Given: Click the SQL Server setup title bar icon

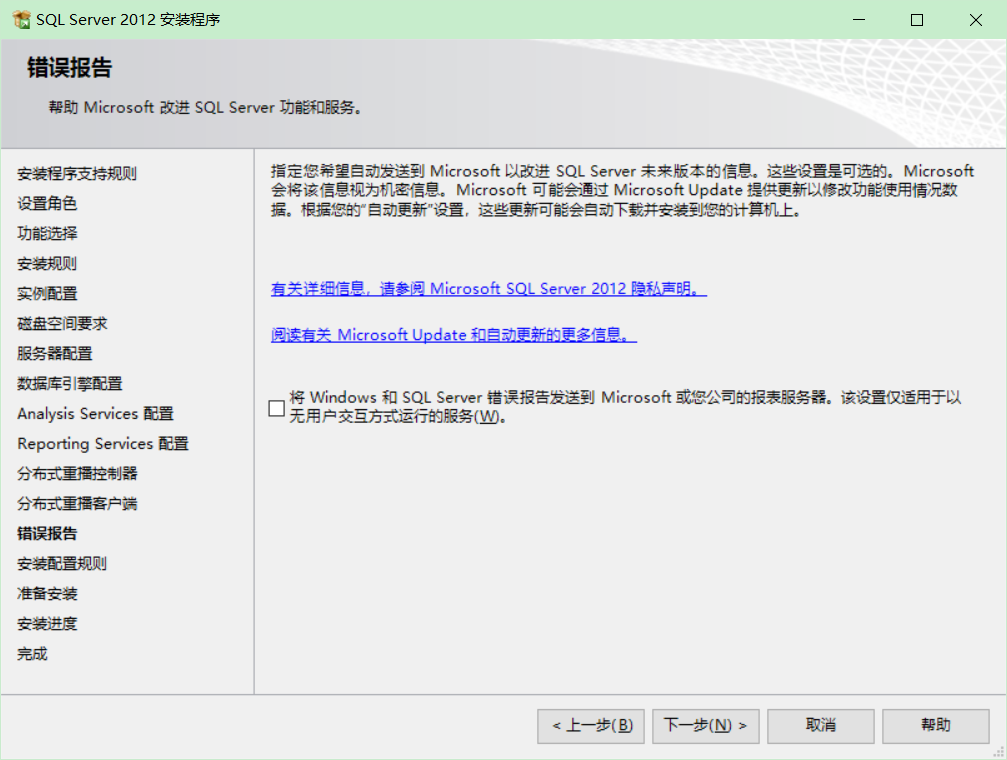Looking at the screenshot, I should 21,20.
